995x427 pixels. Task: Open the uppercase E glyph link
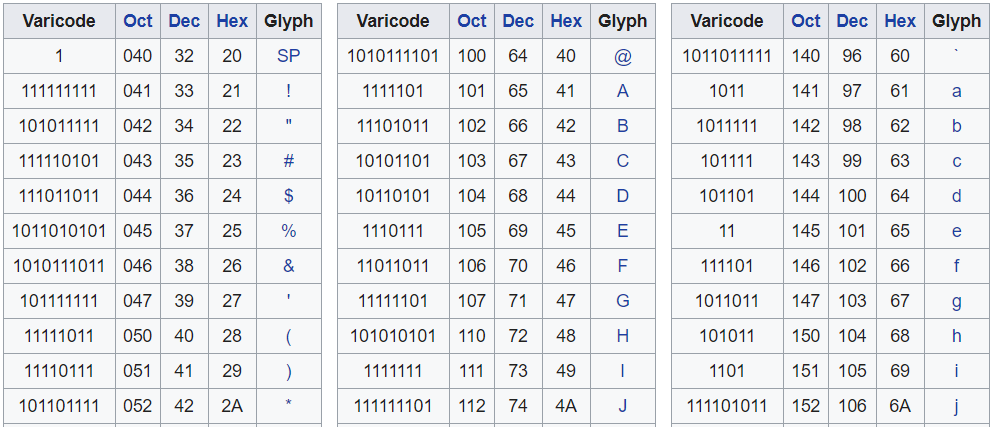(x=623, y=231)
